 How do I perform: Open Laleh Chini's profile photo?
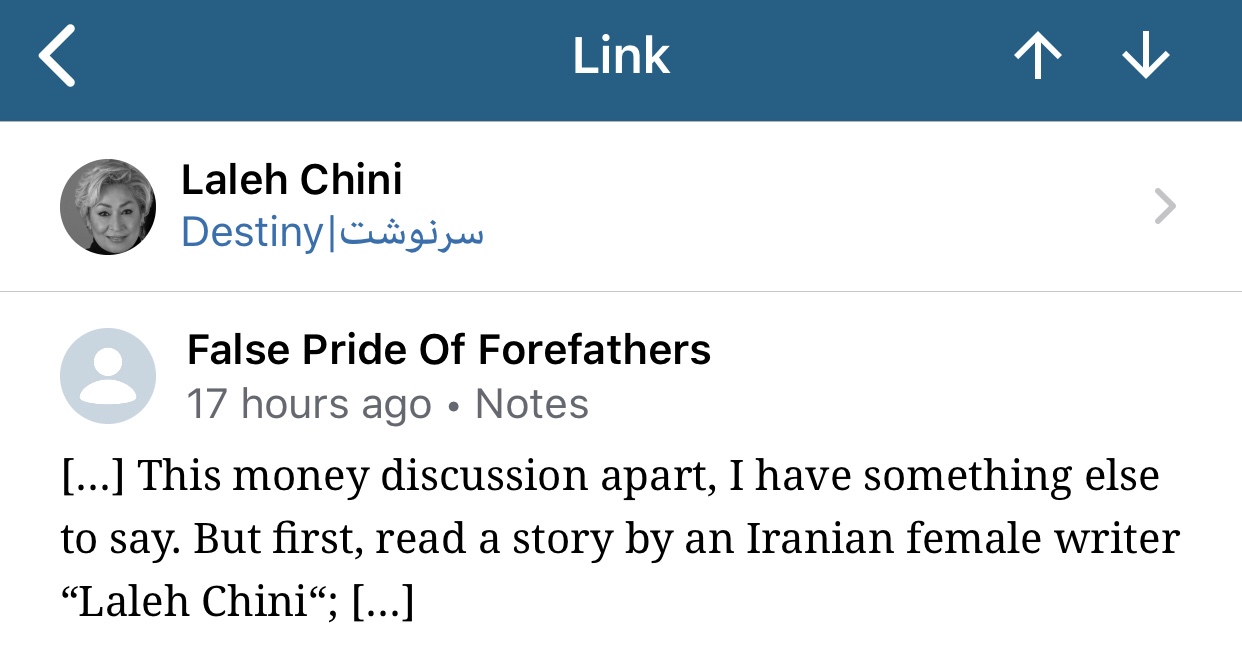tap(108, 207)
